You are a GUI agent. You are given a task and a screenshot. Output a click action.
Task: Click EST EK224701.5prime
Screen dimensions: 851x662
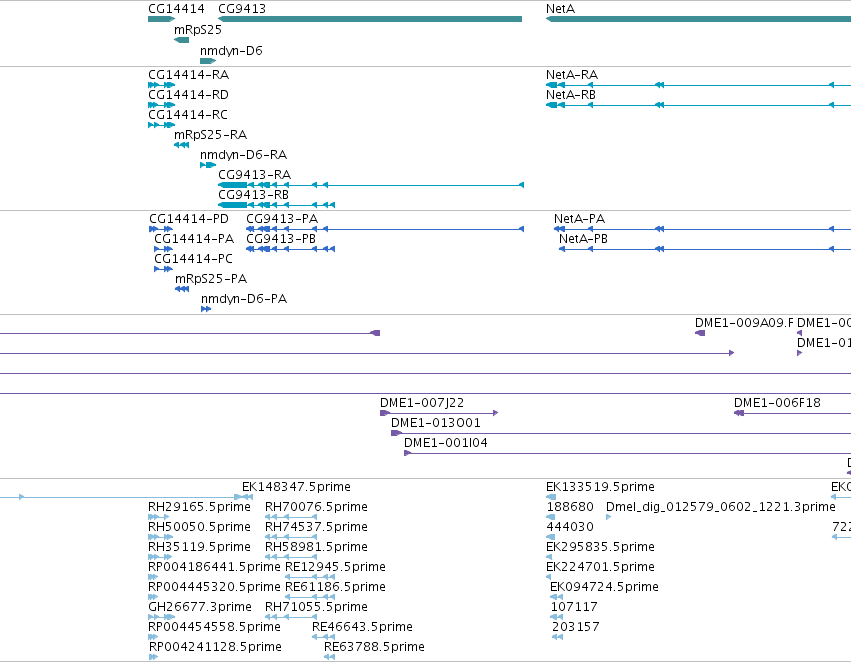[600, 567]
